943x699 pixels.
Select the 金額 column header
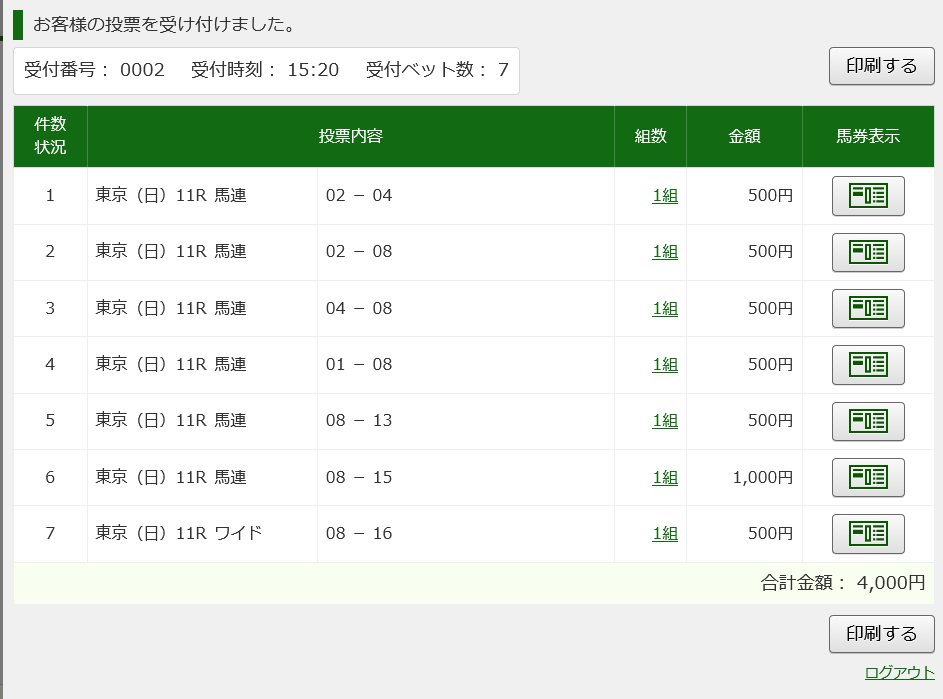click(744, 136)
